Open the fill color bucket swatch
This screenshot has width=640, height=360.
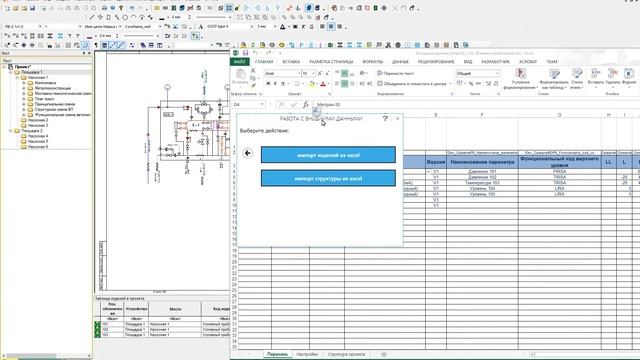click(311, 84)
